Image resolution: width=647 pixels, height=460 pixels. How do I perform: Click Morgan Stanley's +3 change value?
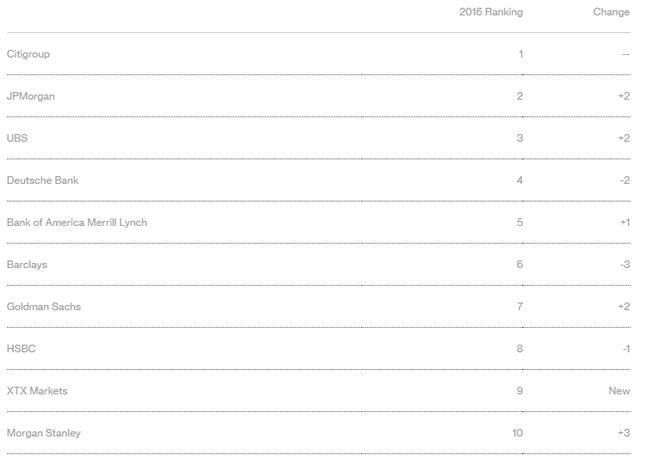[x=624, y=433]
